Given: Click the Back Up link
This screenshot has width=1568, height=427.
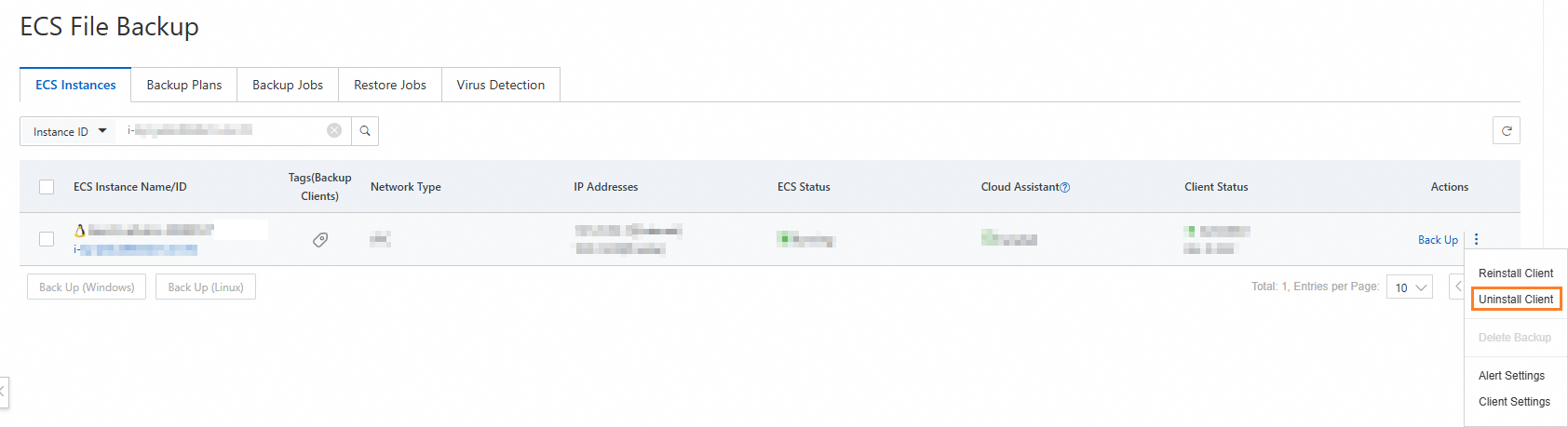Looking at the screenshot, I should pyautogui.click(x=1438, y=240).
